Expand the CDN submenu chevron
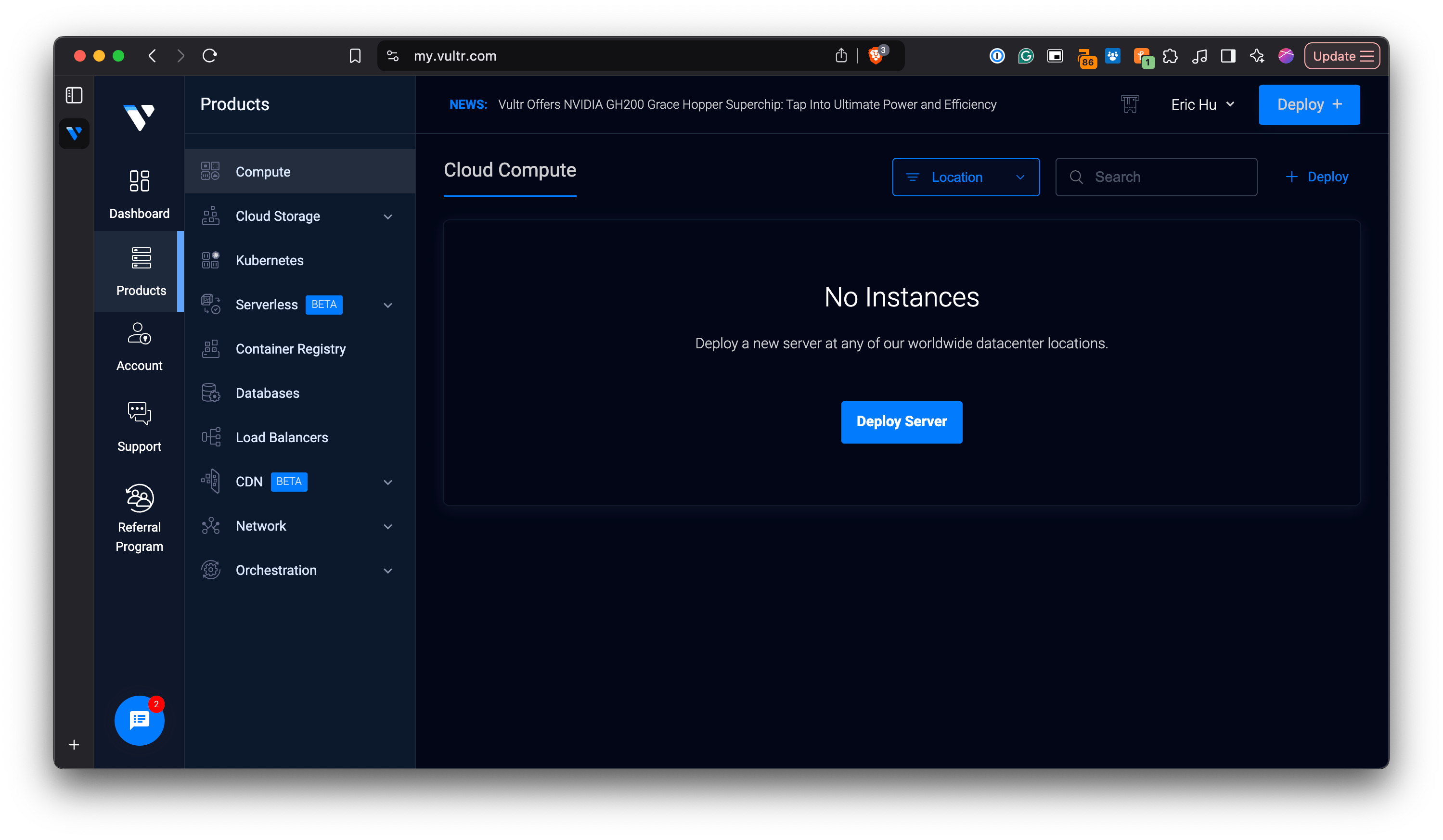Screen dimensions: 1443x840 (387, 482)
